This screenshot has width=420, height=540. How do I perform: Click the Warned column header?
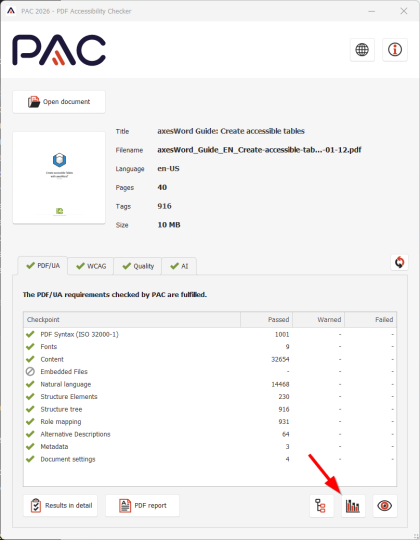point(318,320)
